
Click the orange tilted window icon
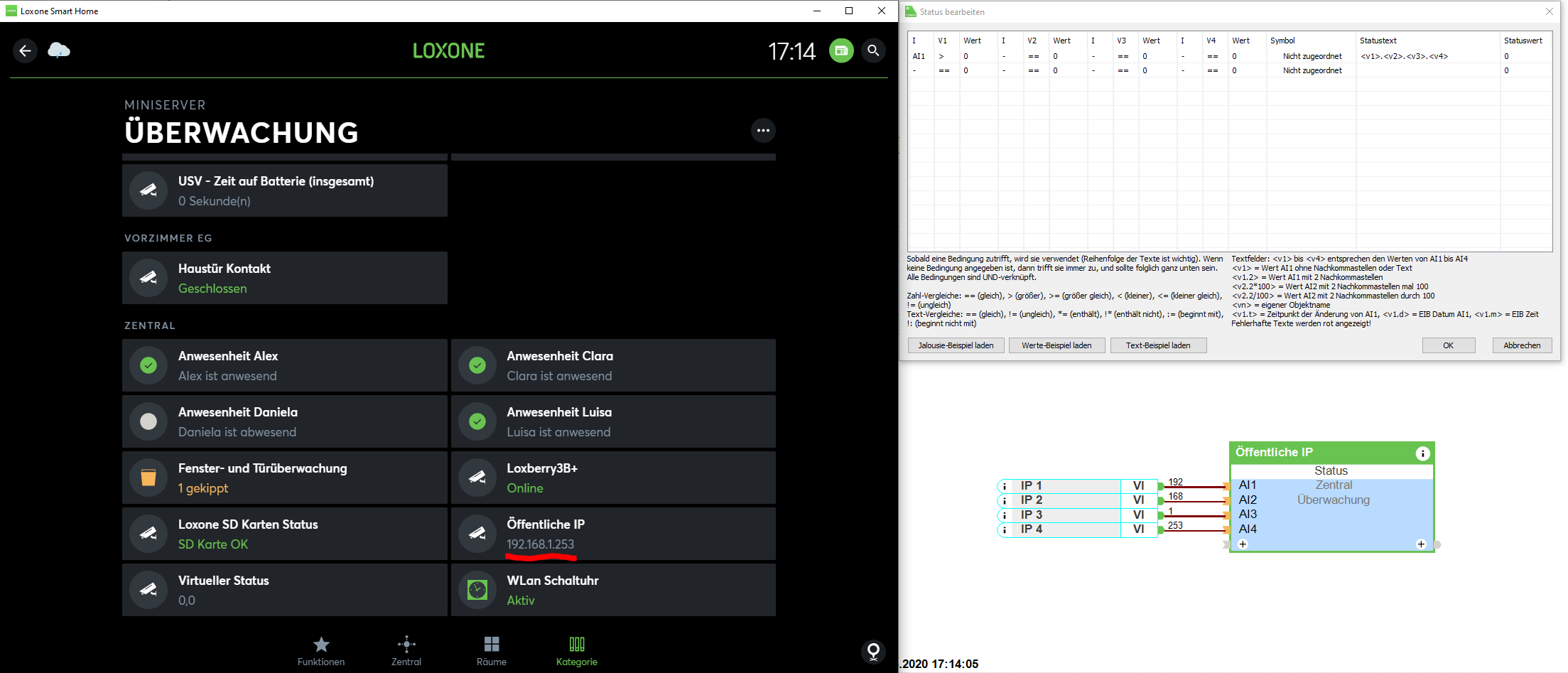click(x=148, y=478)
